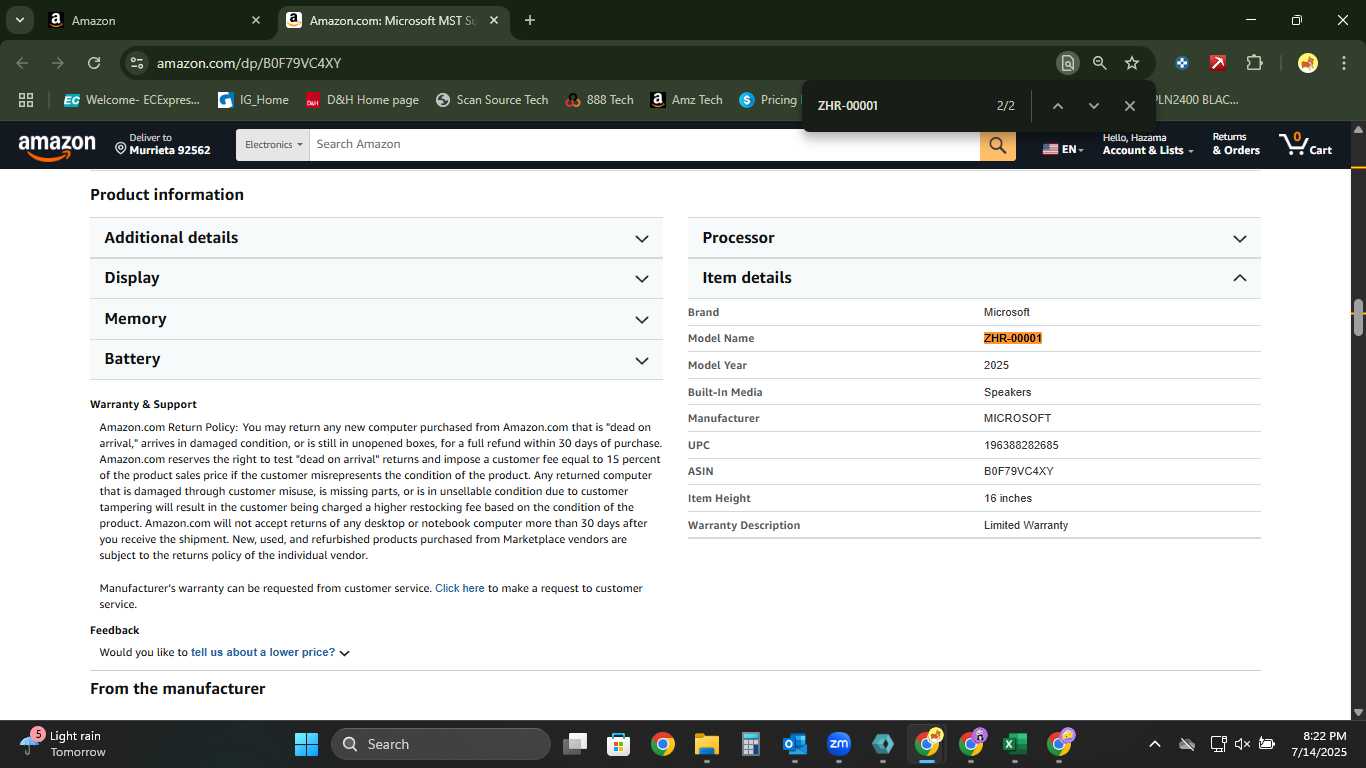The width and height of the screenshot is (1366, 768).
Task: Reload the page with the refresh icon
Action: 94,63
